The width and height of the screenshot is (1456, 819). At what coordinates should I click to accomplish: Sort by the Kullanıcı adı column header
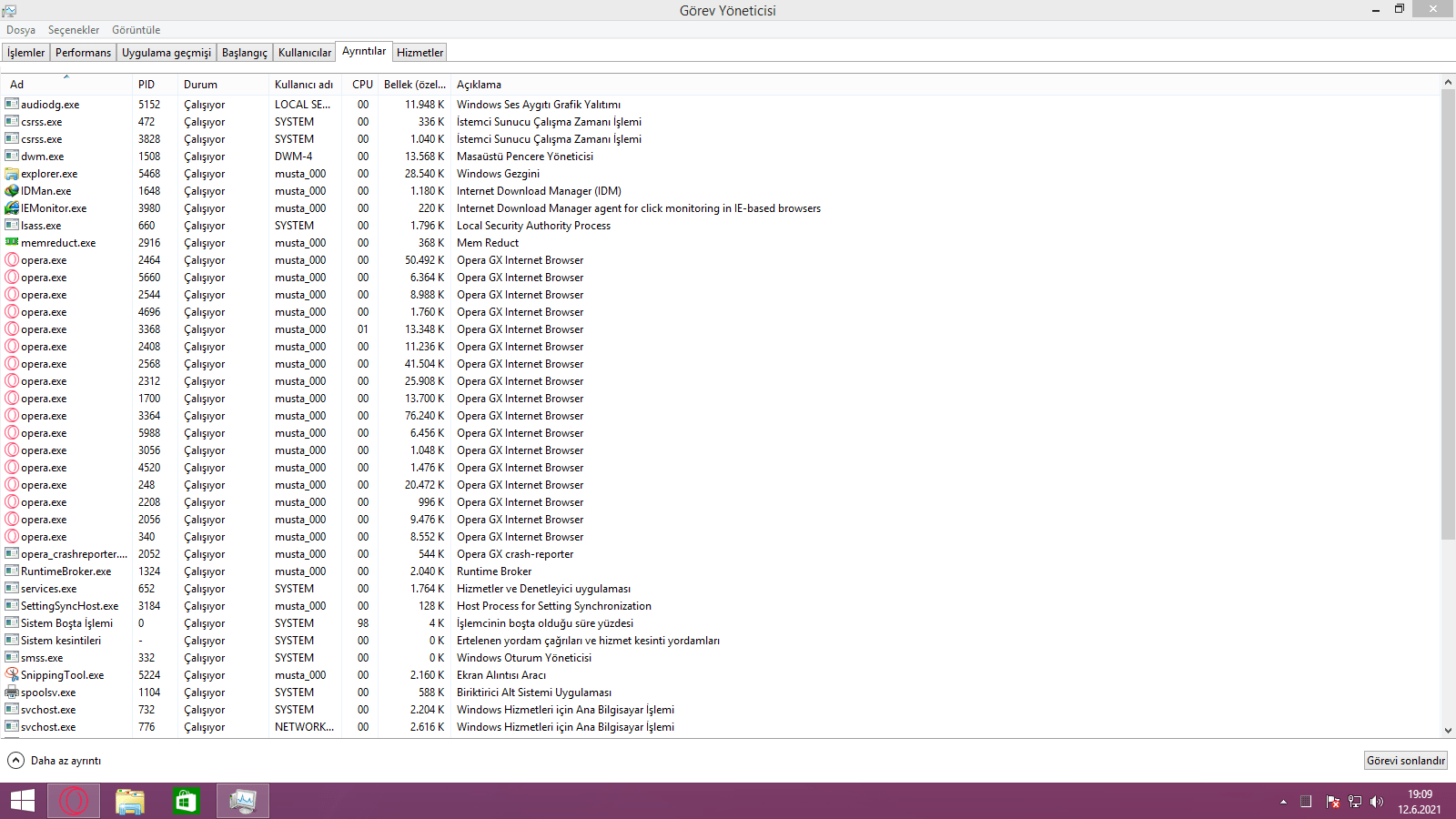pyautogui.click(x=305, y=84)
